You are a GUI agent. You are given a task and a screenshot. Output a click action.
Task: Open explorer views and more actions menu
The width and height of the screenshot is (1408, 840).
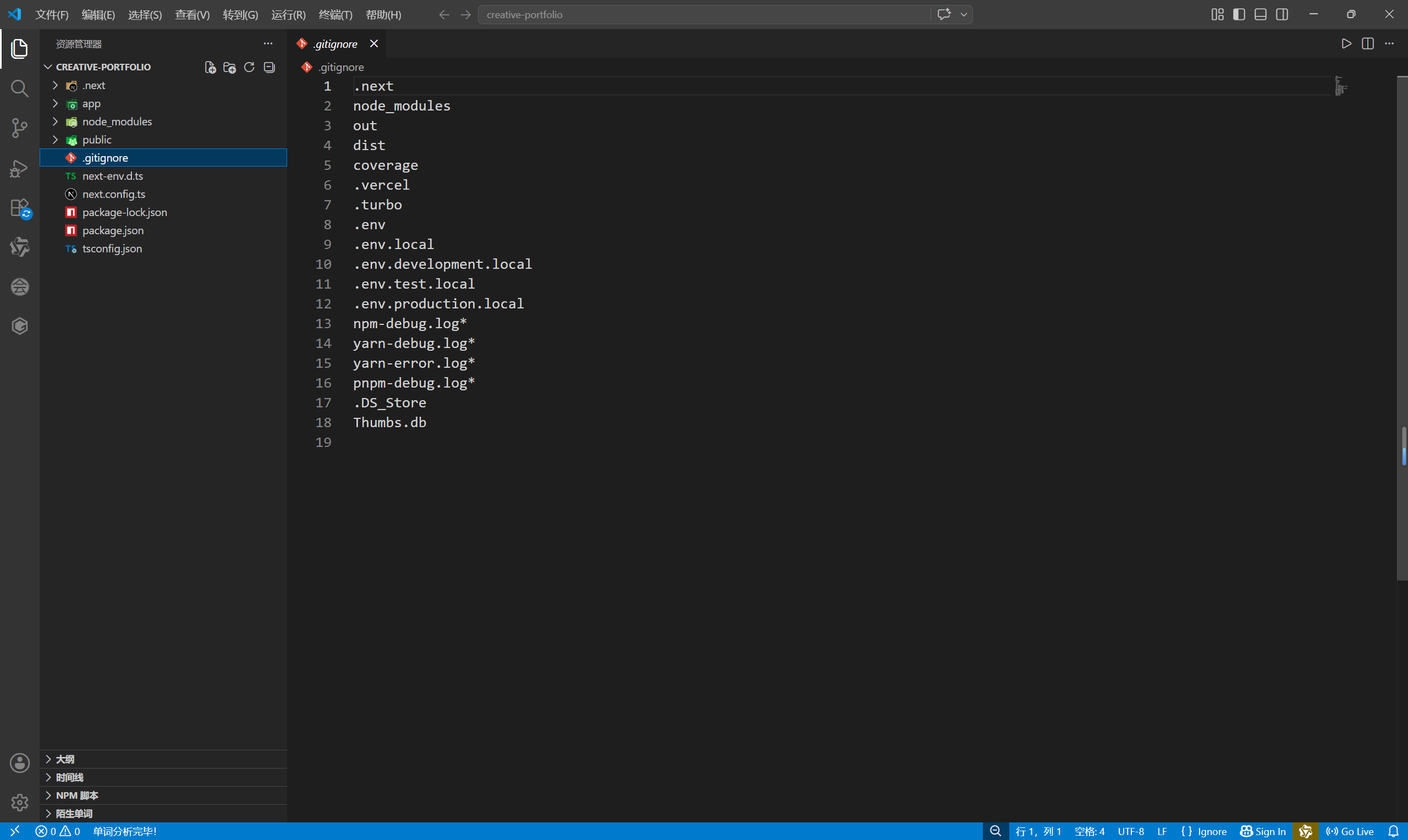(x=268, y=43)
